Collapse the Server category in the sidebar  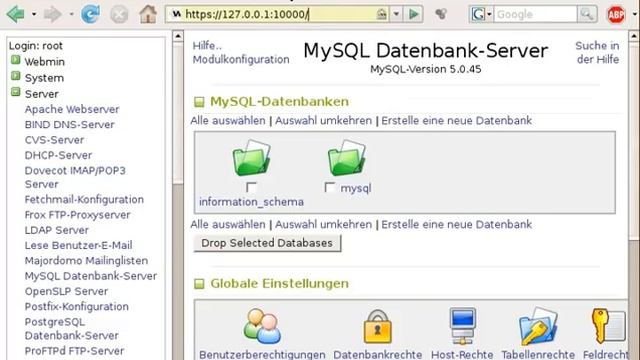tap(16, 92)
